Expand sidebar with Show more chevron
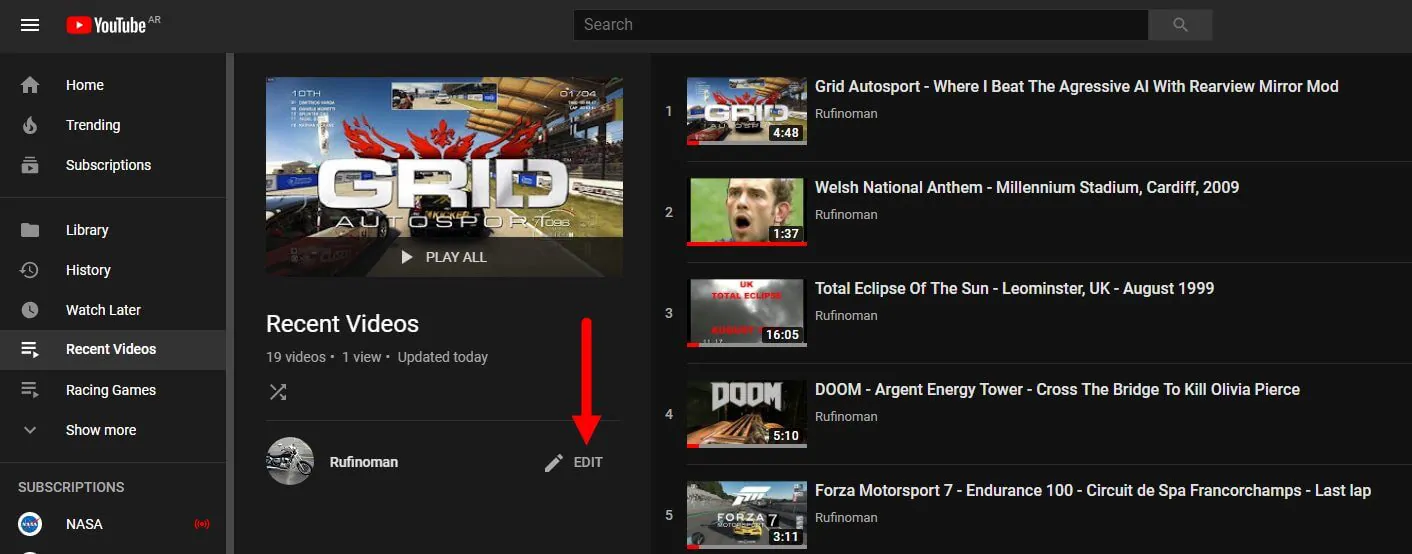This screenshot has height=554, width=1412. [30, 430]
